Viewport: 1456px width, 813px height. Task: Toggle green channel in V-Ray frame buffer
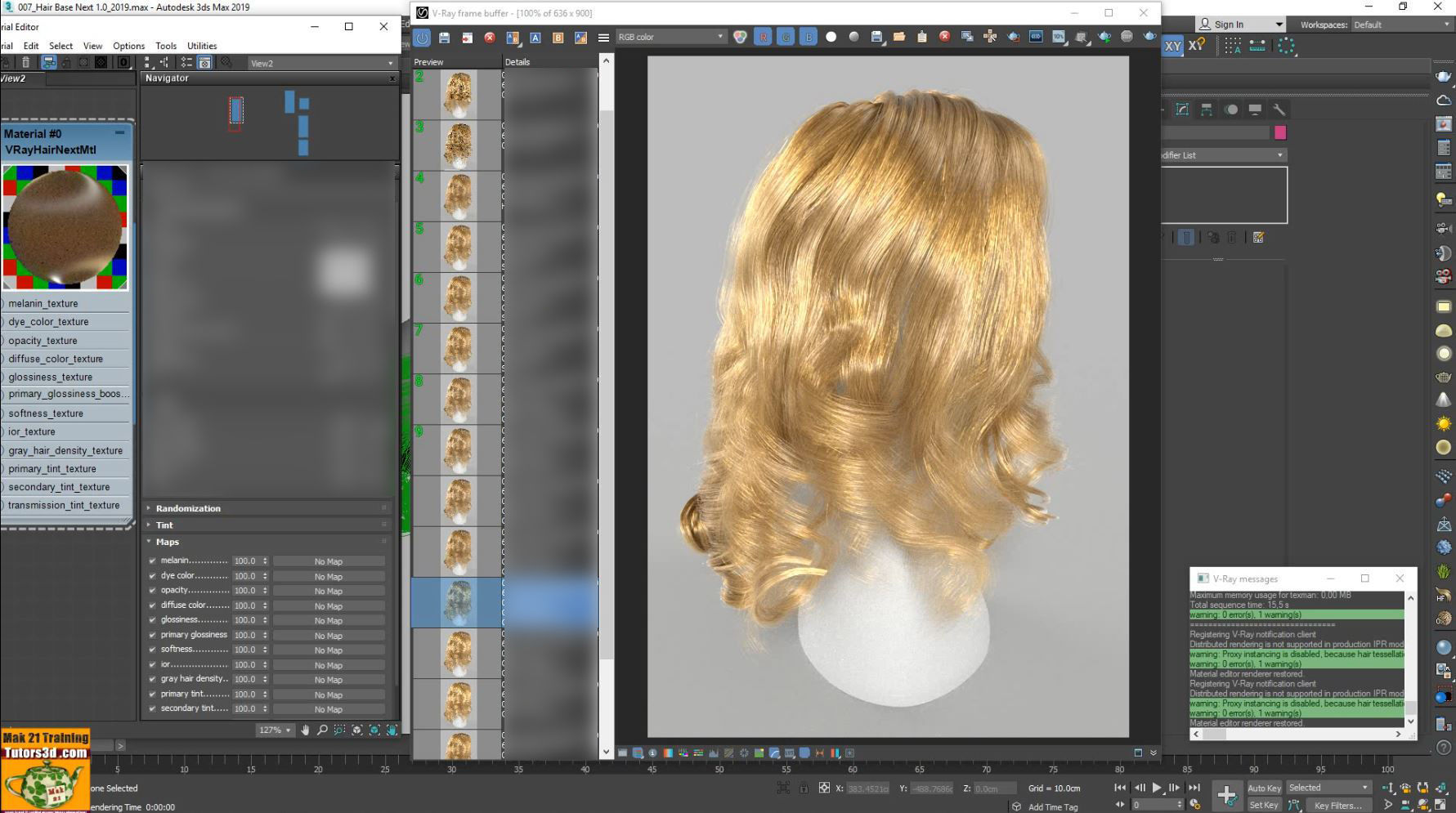pos(786,37)
